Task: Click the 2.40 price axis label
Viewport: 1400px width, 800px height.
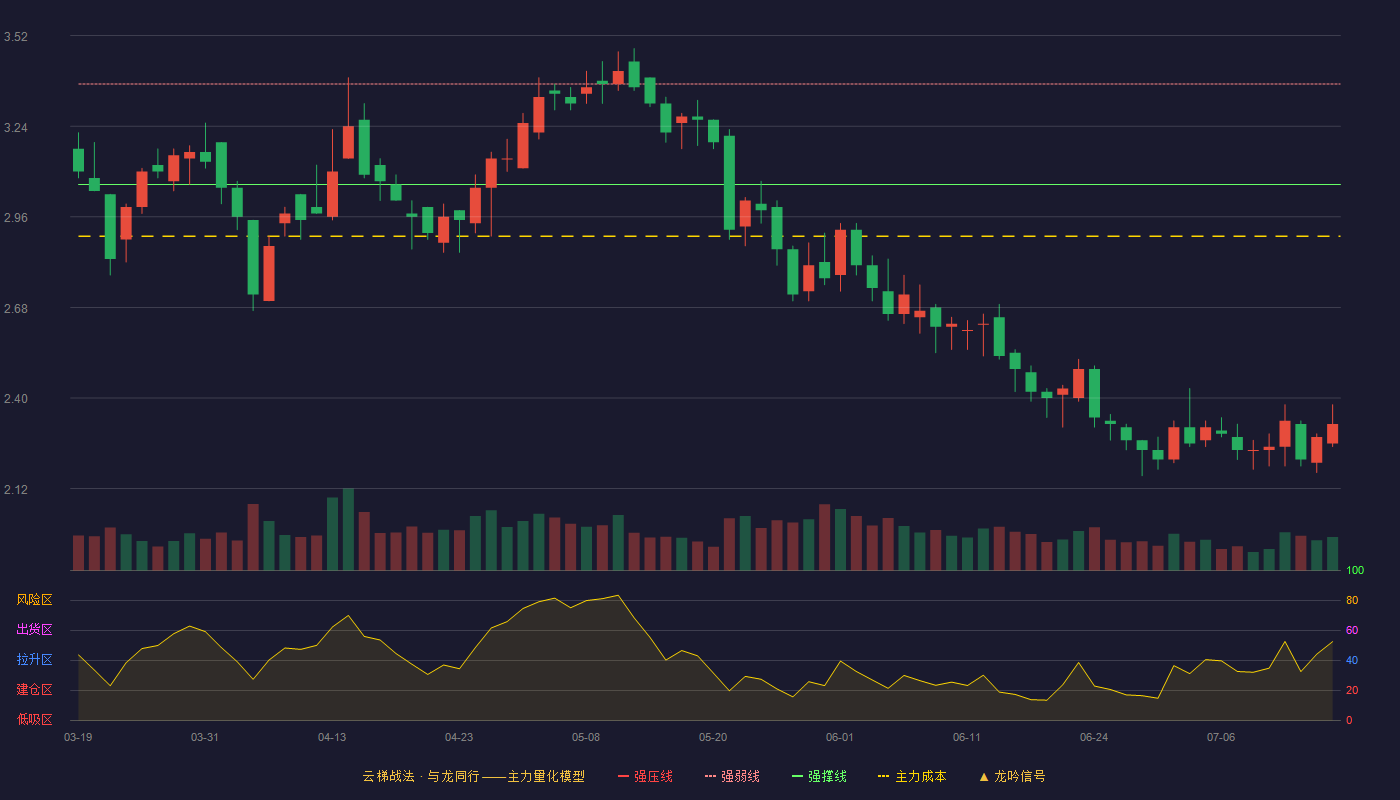Action: click(16, 399)
